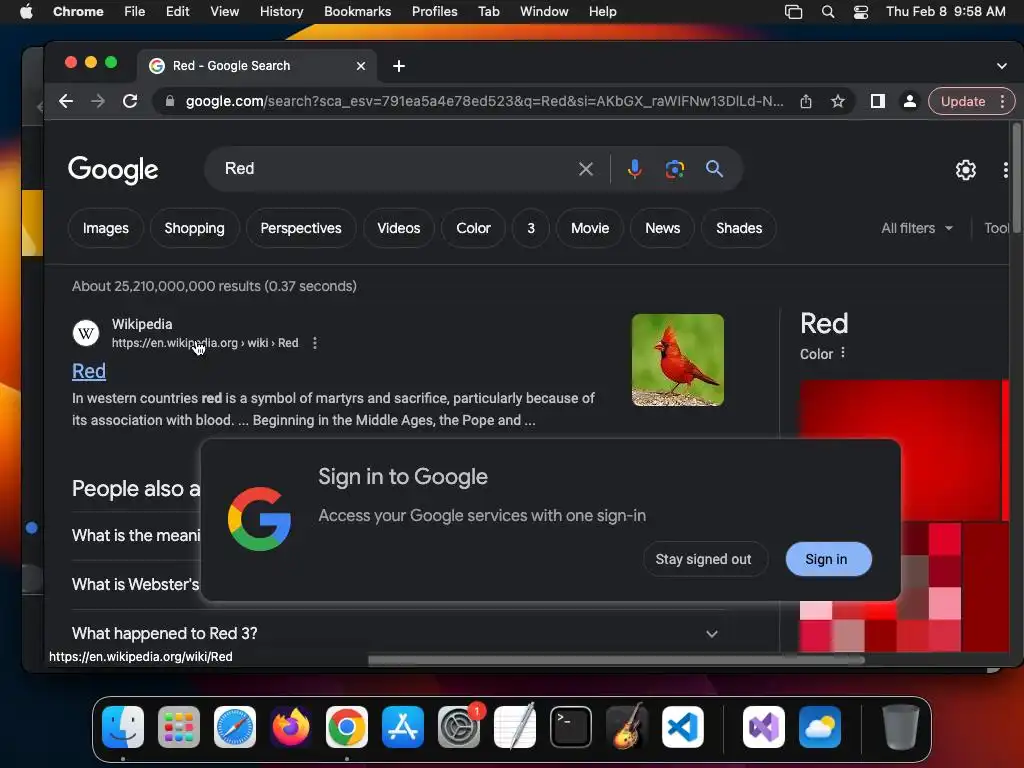Click the magnifier search submit icon
Viewport: 1024px width, 768px height.
pyautogui.click(x=714, y=169)
